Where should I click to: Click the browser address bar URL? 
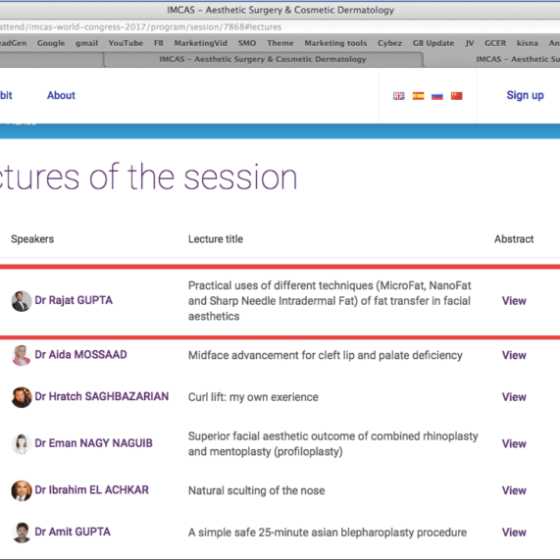click(x=141, y=27)
